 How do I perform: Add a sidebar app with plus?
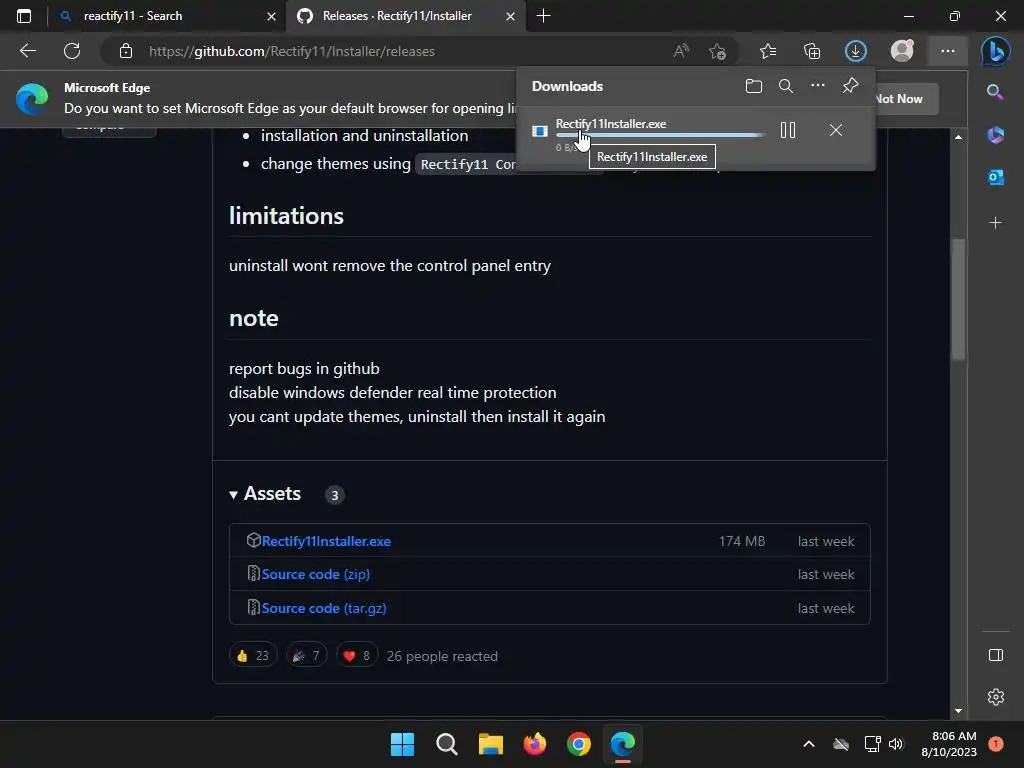click(995, 223)
